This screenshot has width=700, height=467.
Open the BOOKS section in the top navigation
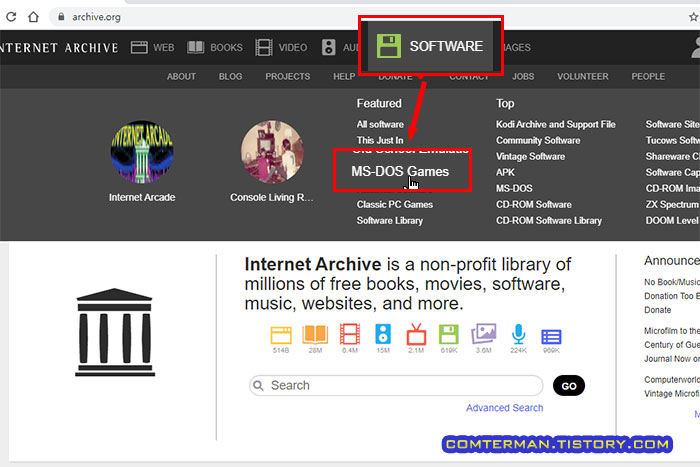click(215, 47)
